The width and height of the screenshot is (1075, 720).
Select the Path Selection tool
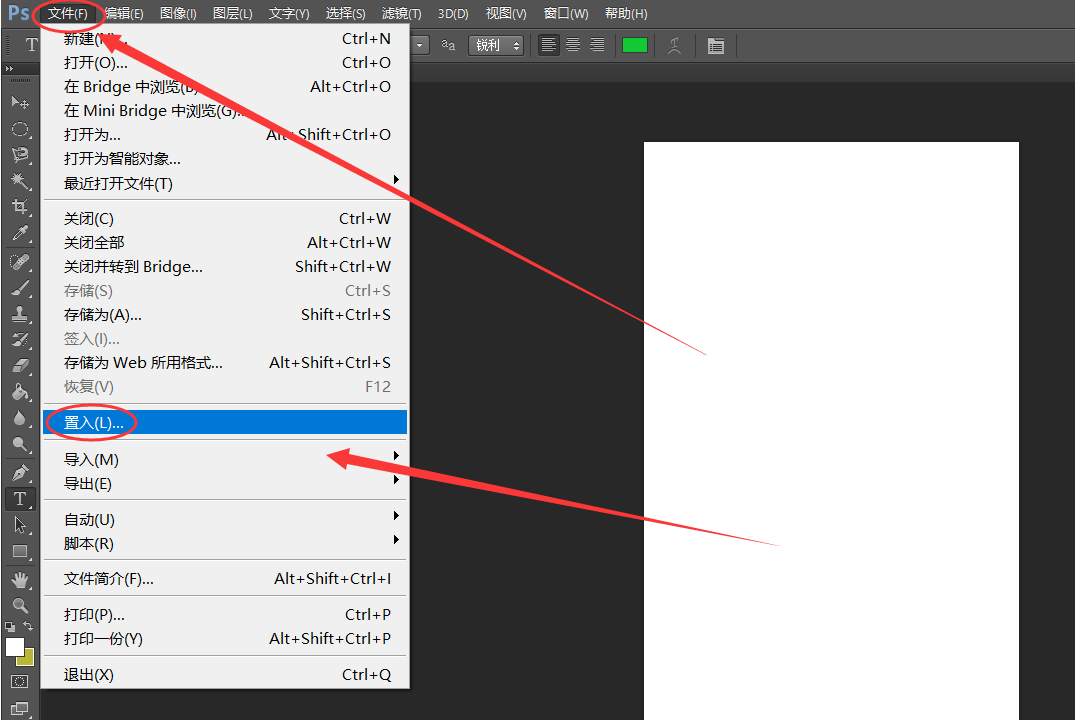[20, 525]
